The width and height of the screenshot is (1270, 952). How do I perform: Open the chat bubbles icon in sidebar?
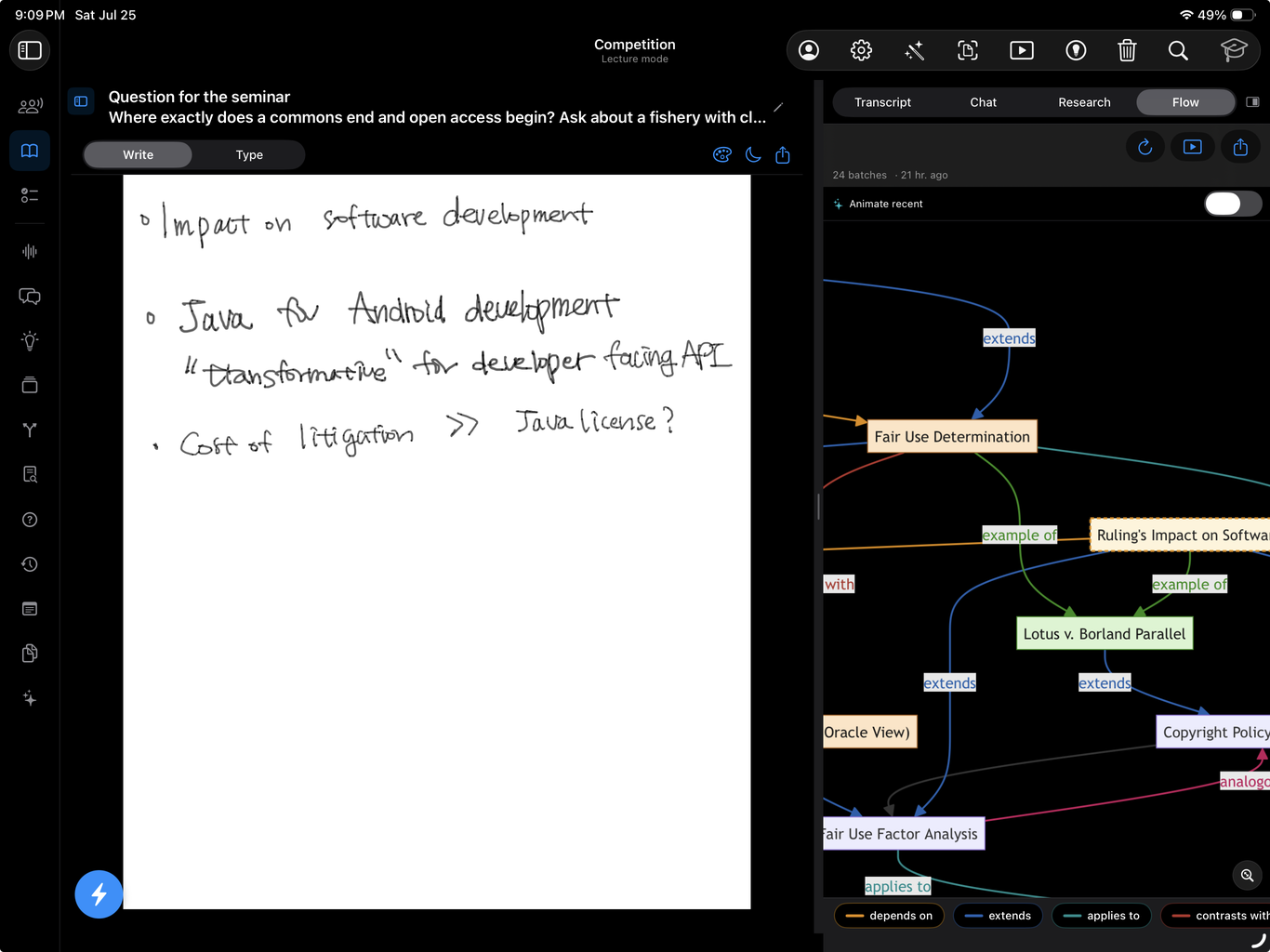30,296
